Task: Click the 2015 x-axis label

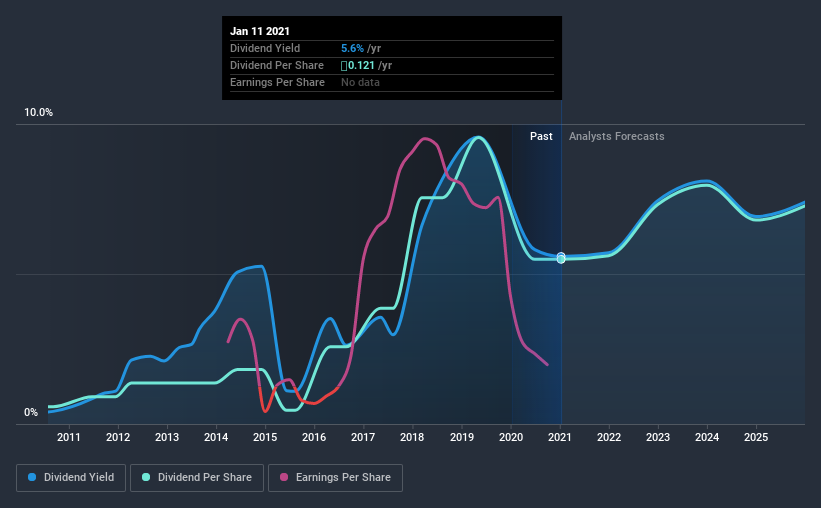Action: pos(265,437)
